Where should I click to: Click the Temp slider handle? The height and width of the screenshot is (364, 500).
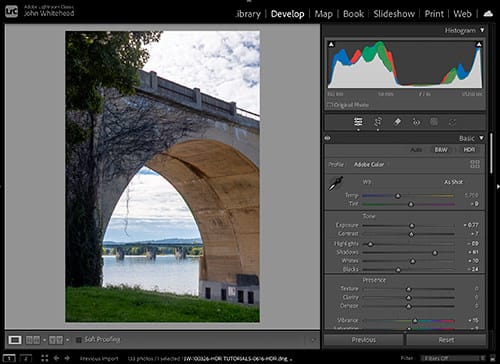click(x=398, y=196)
